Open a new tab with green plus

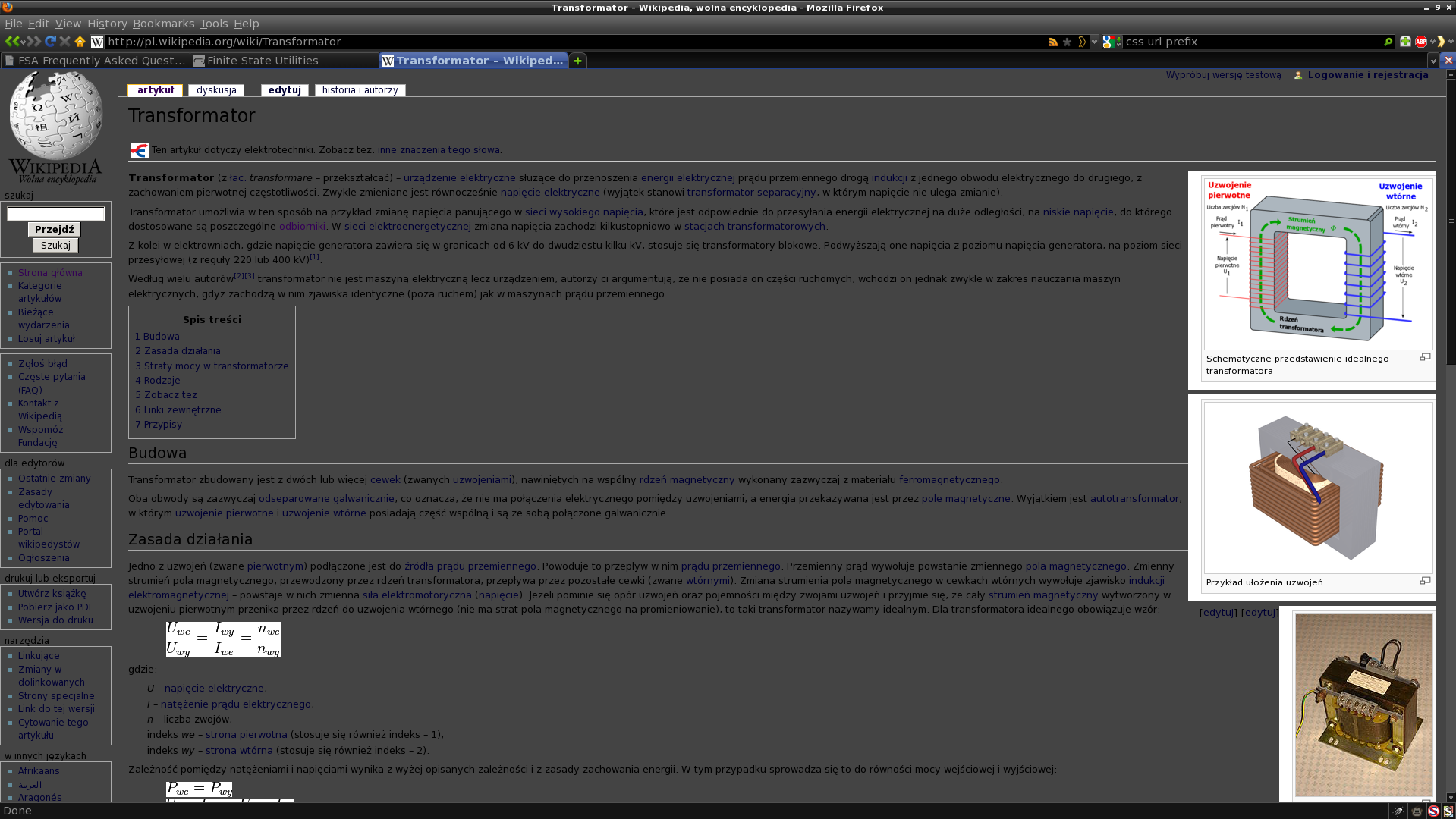[577, 61]
